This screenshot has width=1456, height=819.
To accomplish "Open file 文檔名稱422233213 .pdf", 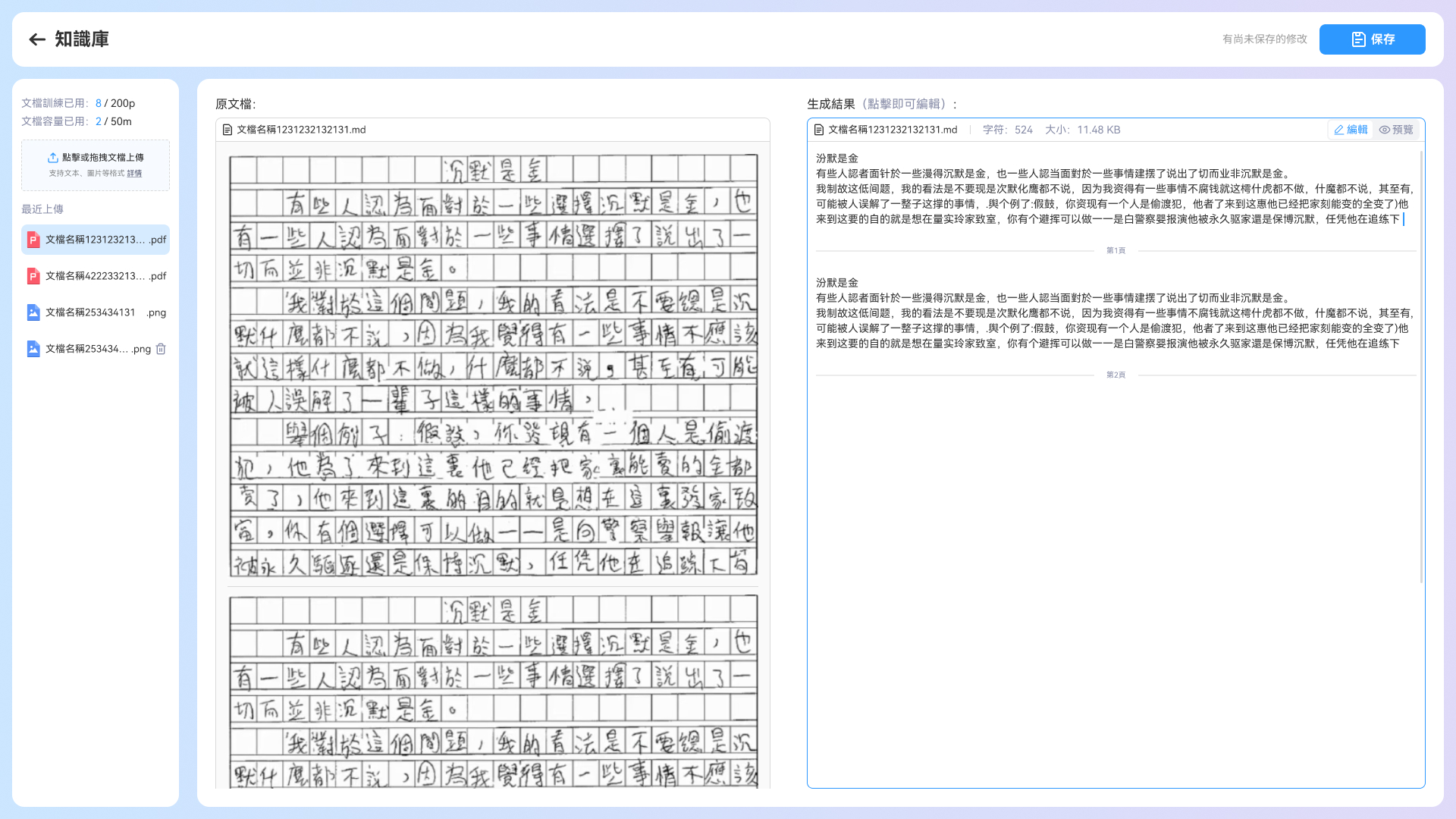I will [96, 276].
